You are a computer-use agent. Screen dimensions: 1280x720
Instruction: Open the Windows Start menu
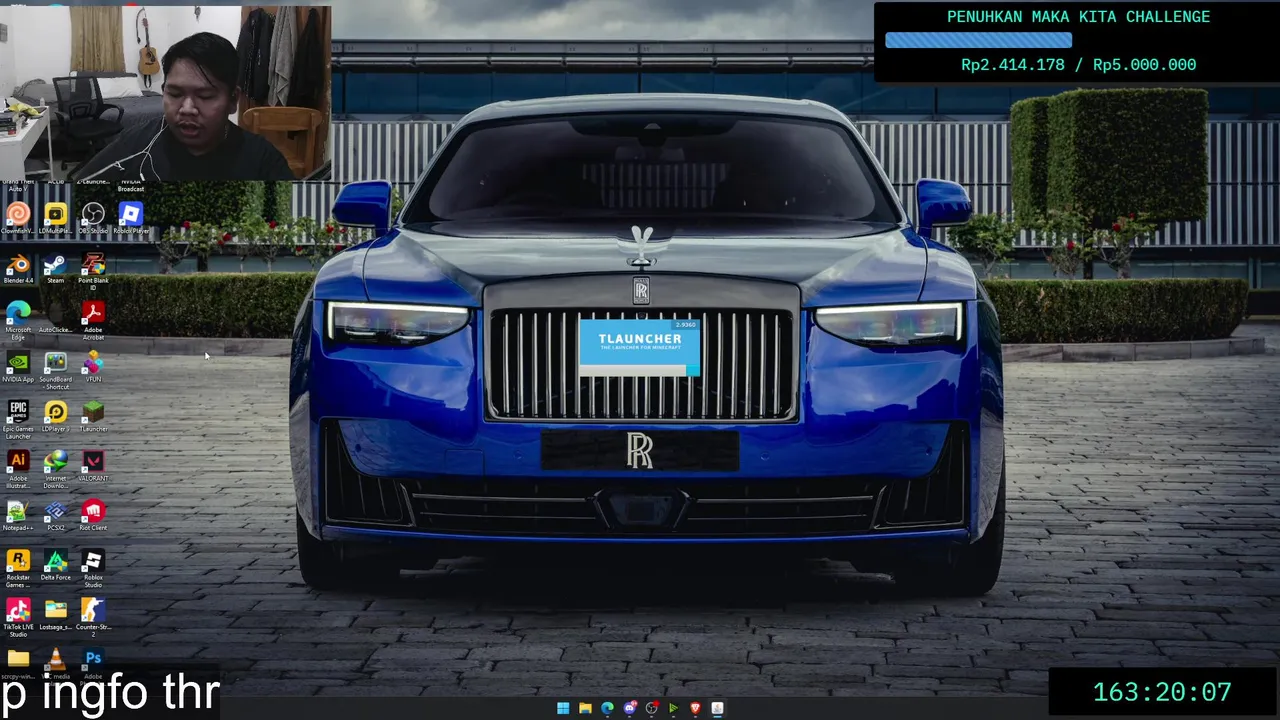(x=563, y=708)
